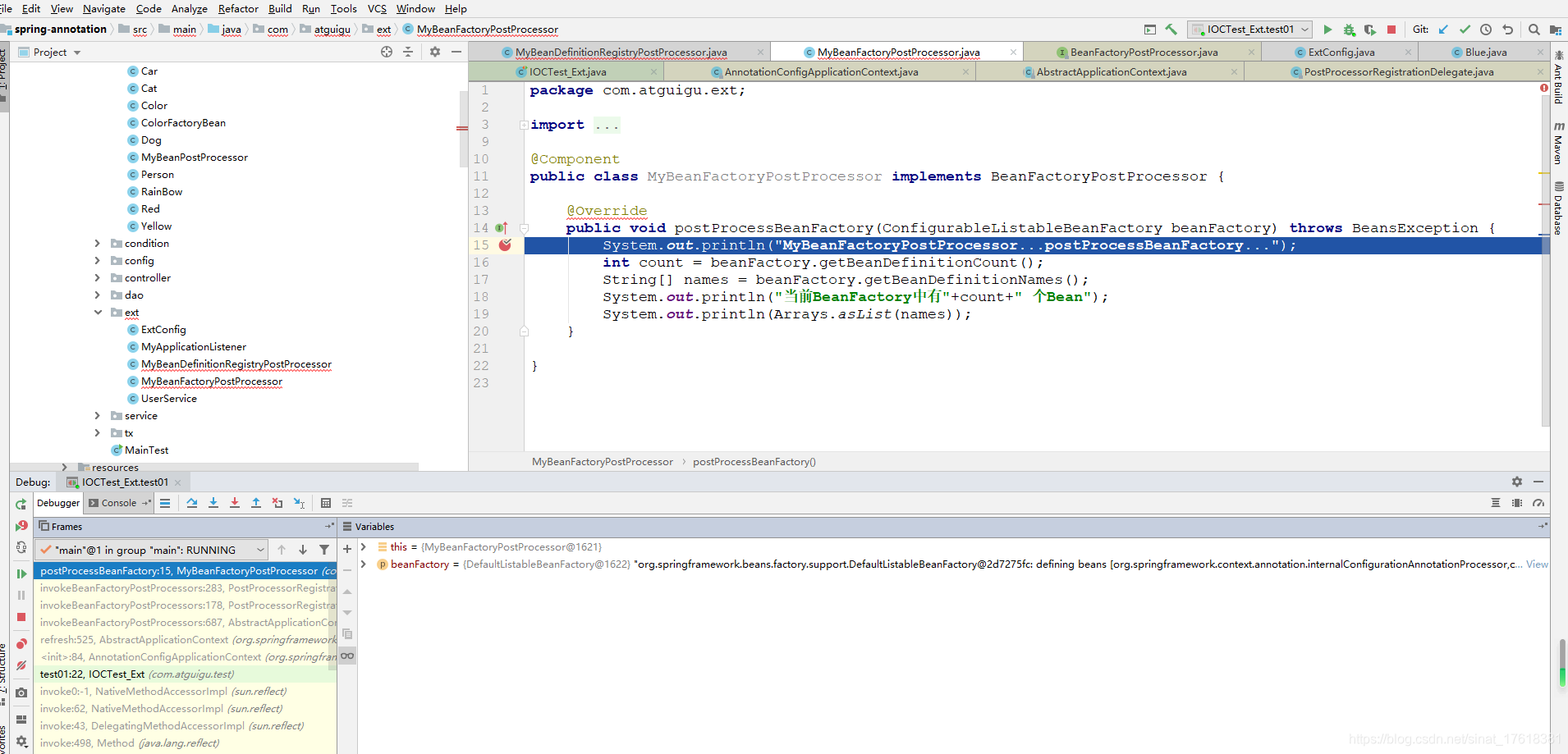Screen dimensions: 1568x754
Task: Stop the debug session from the side toolbar
Action: pyautogui.click(x=21, y=617)
